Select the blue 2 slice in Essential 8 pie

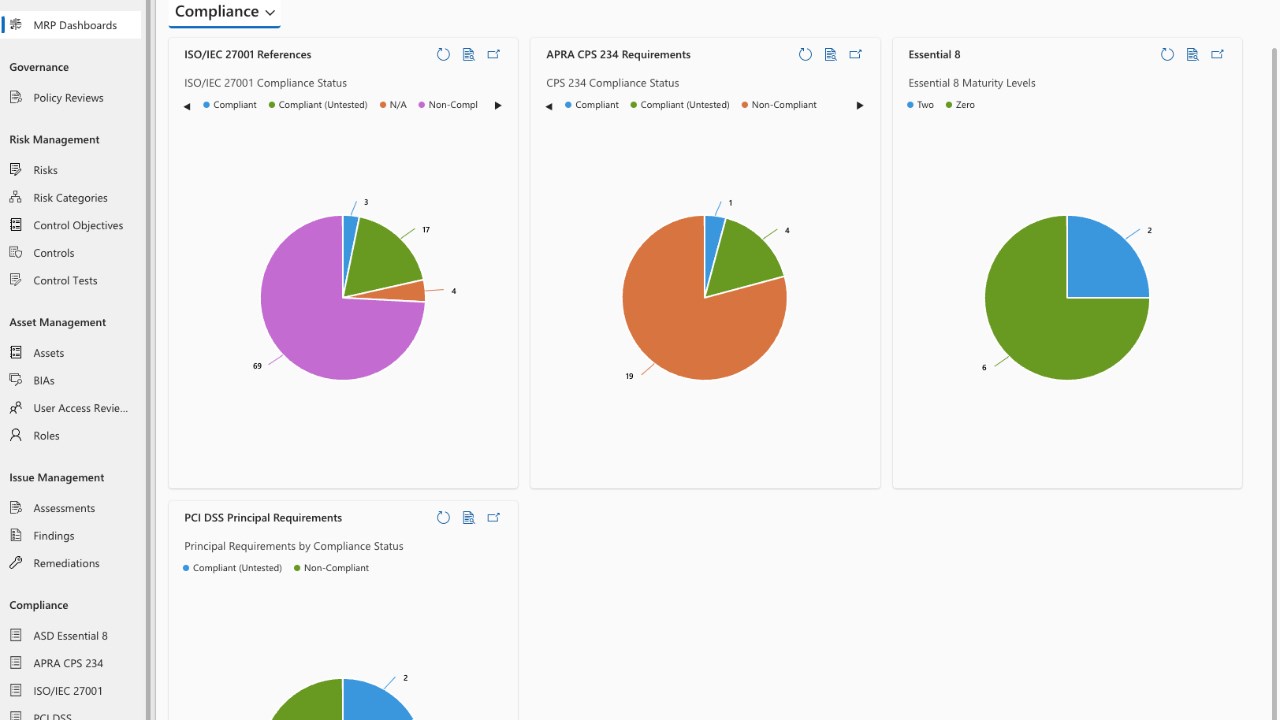(1105, 260)
